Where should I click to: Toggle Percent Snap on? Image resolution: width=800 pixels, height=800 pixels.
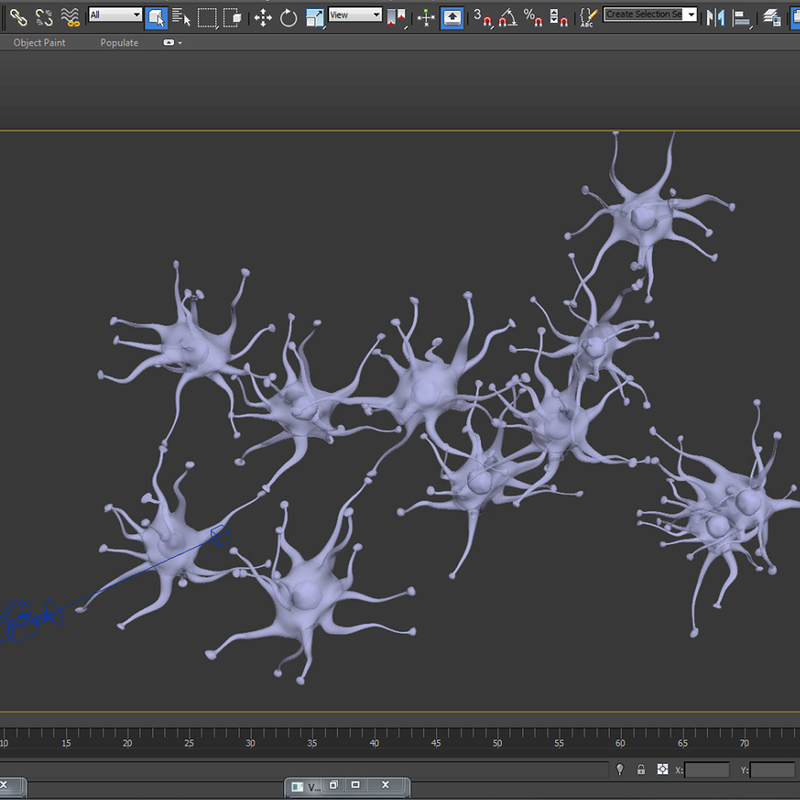click(x=531, y=15)
